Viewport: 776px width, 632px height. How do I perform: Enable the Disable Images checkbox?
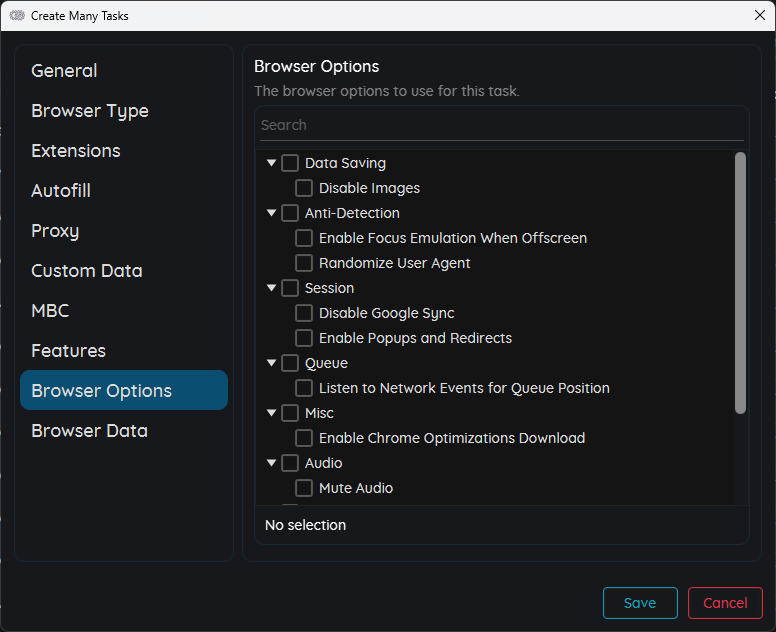(x=304, y=188)
